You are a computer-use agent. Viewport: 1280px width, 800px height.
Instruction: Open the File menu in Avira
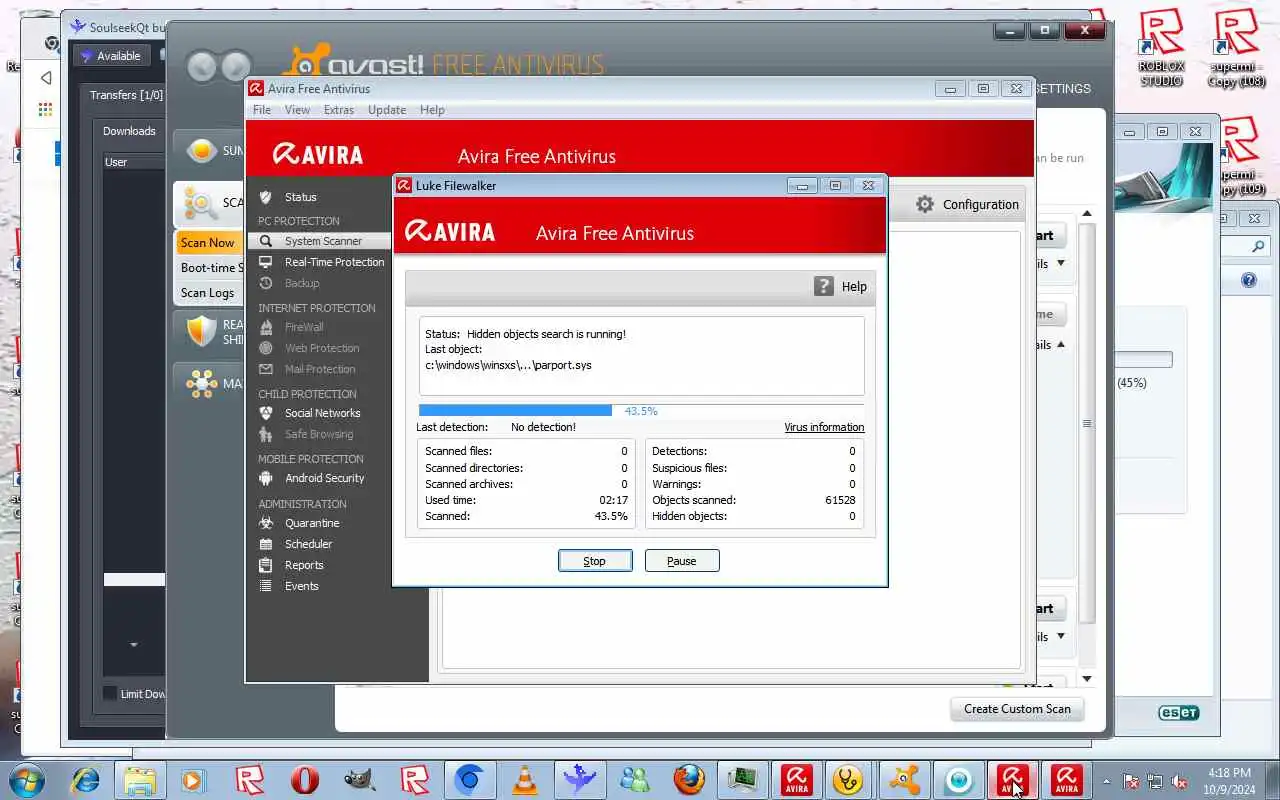coord(262,110)
